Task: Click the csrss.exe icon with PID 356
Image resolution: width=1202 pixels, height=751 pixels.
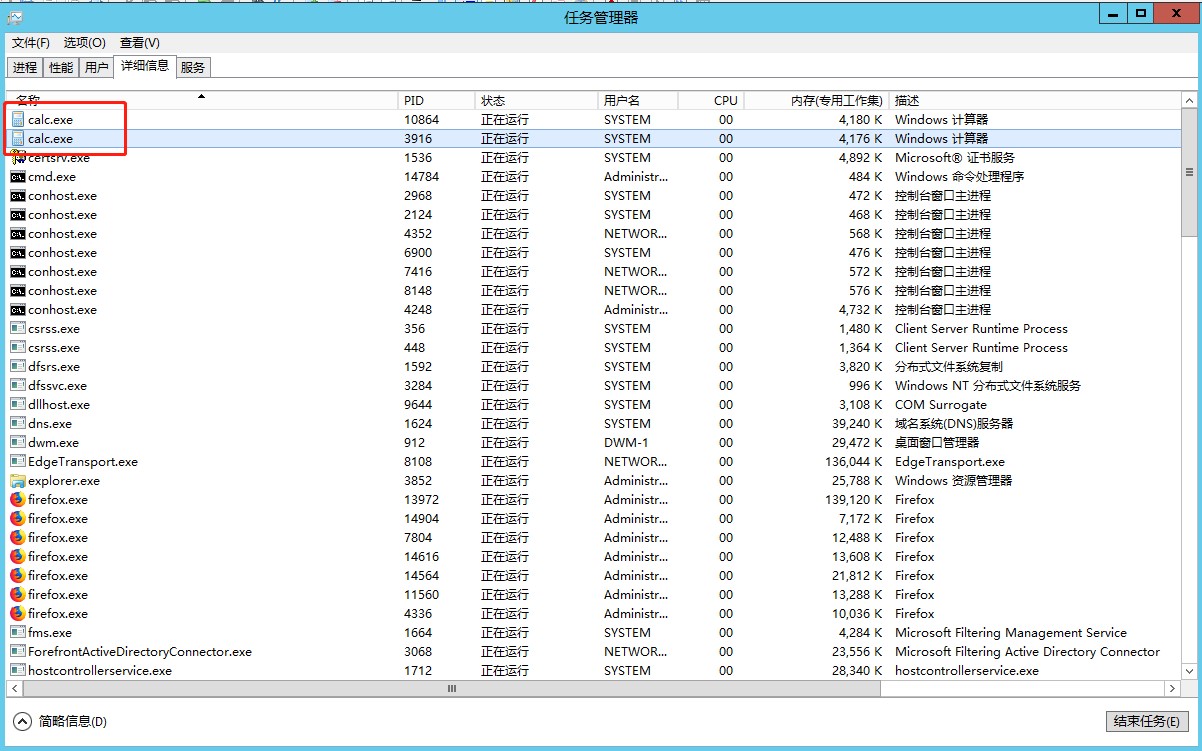Action: [x=18, y=328]
